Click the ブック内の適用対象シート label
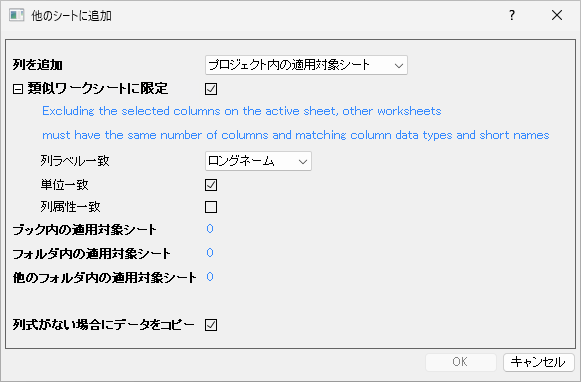Viewport: 581px width, 382px height. coord(84,230)
